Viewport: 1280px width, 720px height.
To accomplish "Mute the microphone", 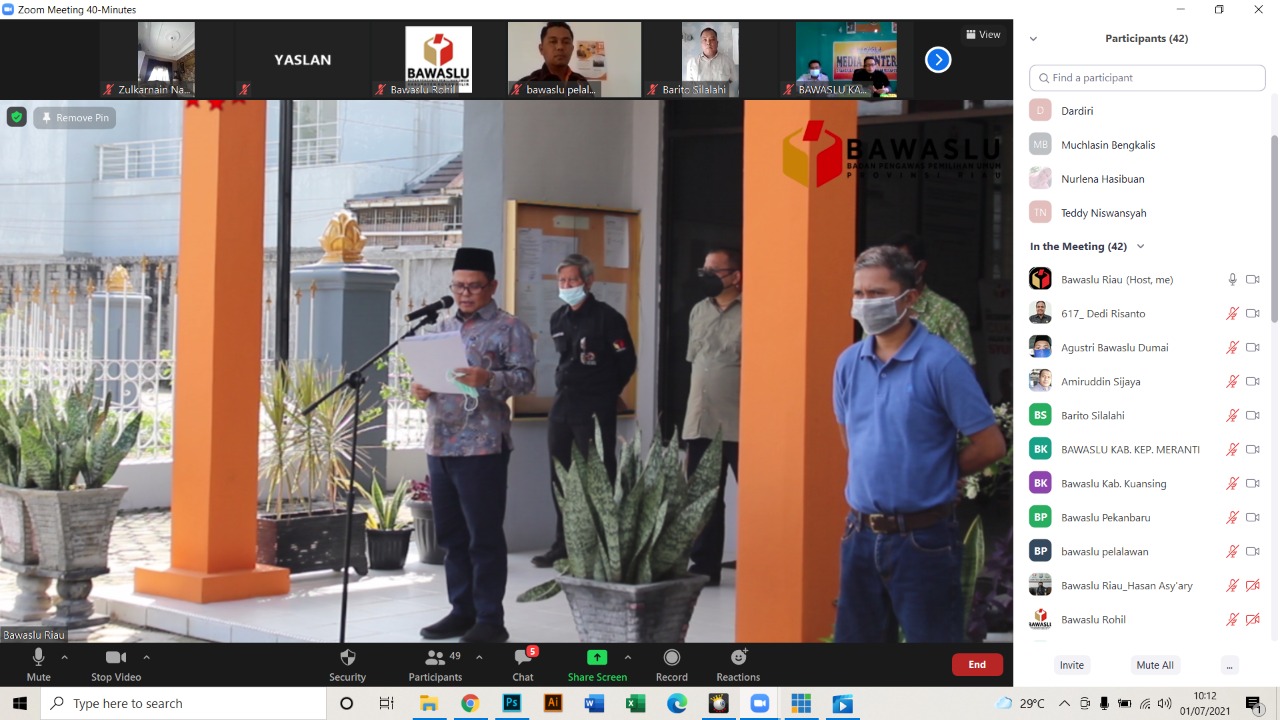I will pos(38,658).
